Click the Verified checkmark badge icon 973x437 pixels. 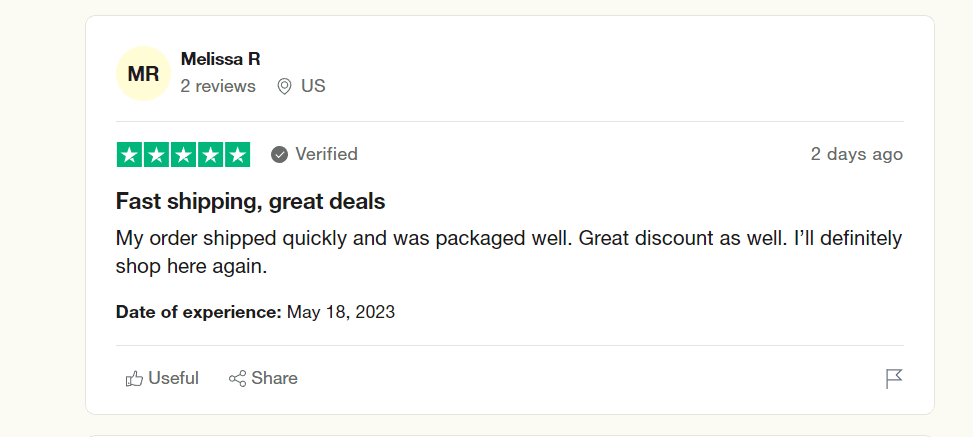[x=280, y=154]
